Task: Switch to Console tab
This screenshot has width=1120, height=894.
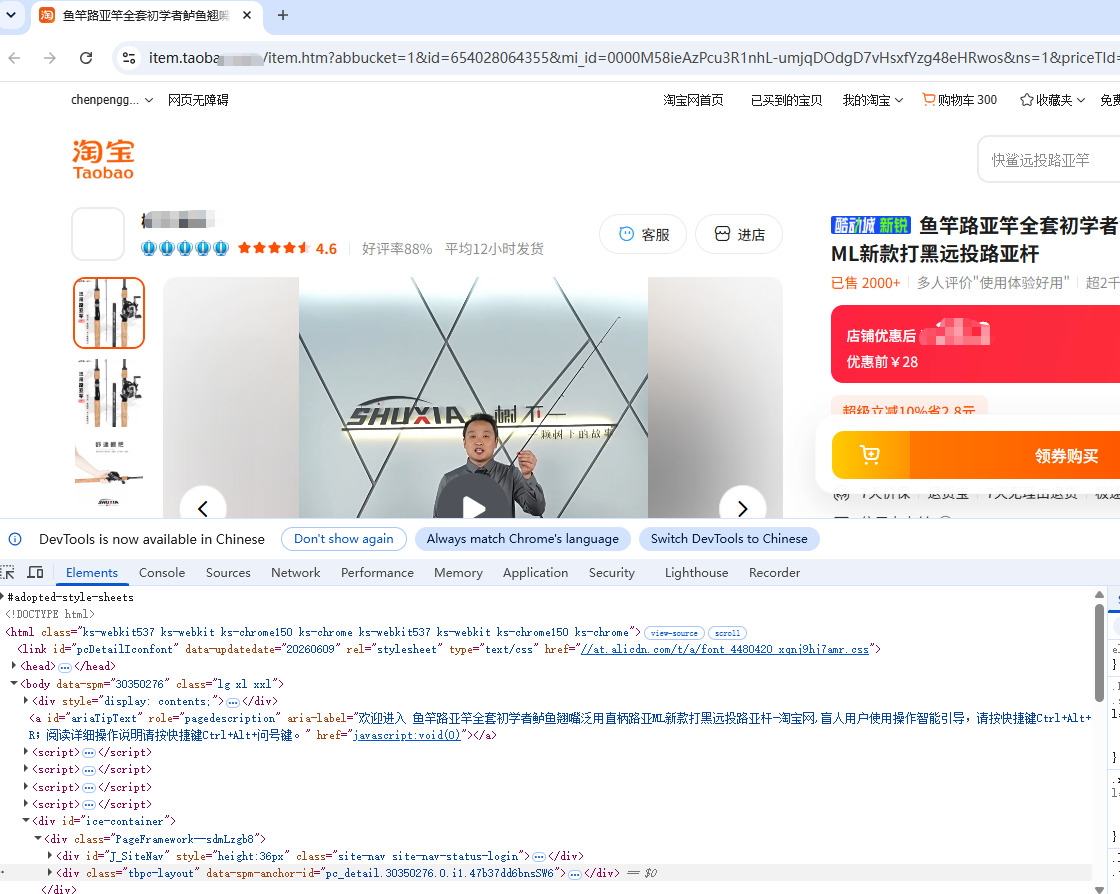Action: (161, 573)
